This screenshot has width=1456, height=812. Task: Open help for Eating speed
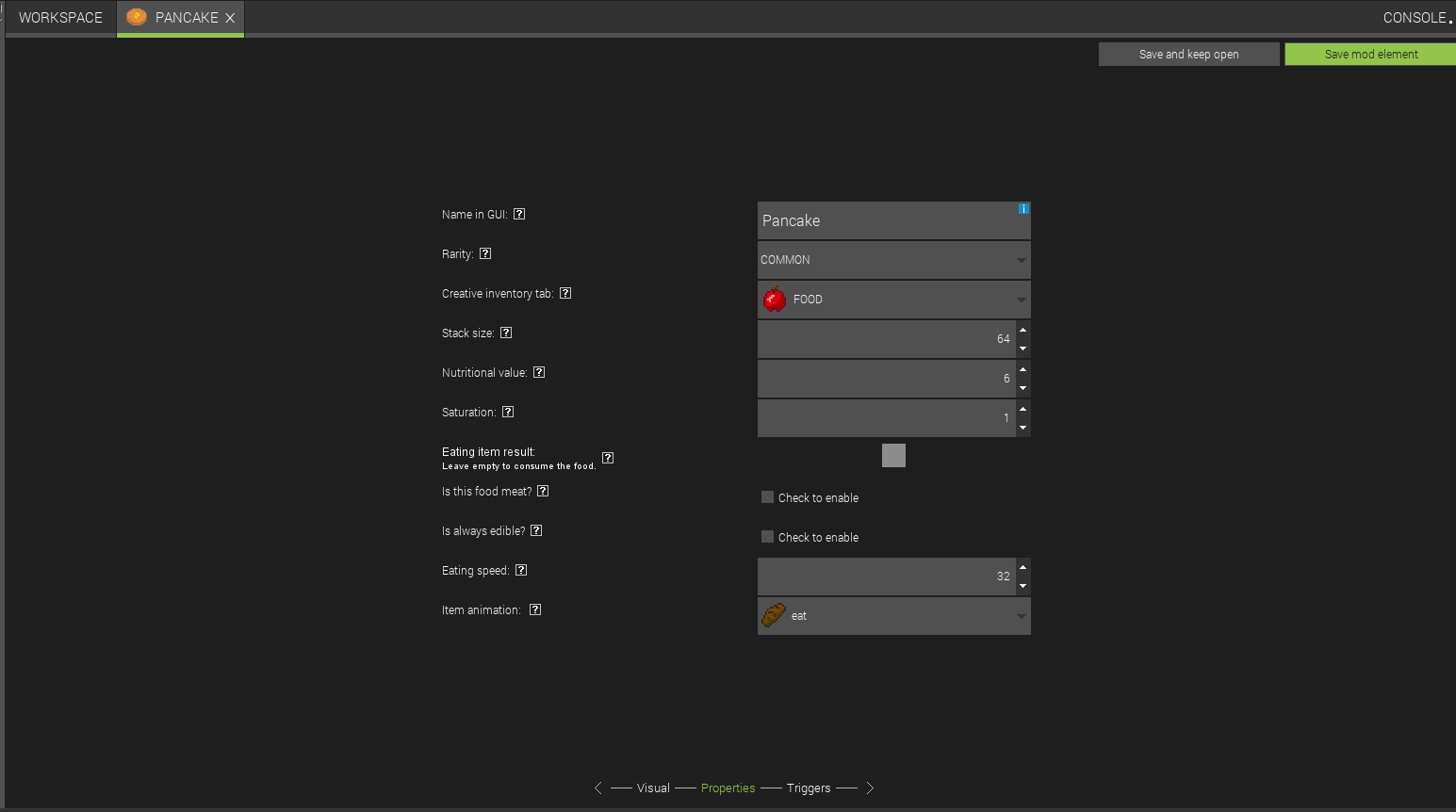coord(521,569)
